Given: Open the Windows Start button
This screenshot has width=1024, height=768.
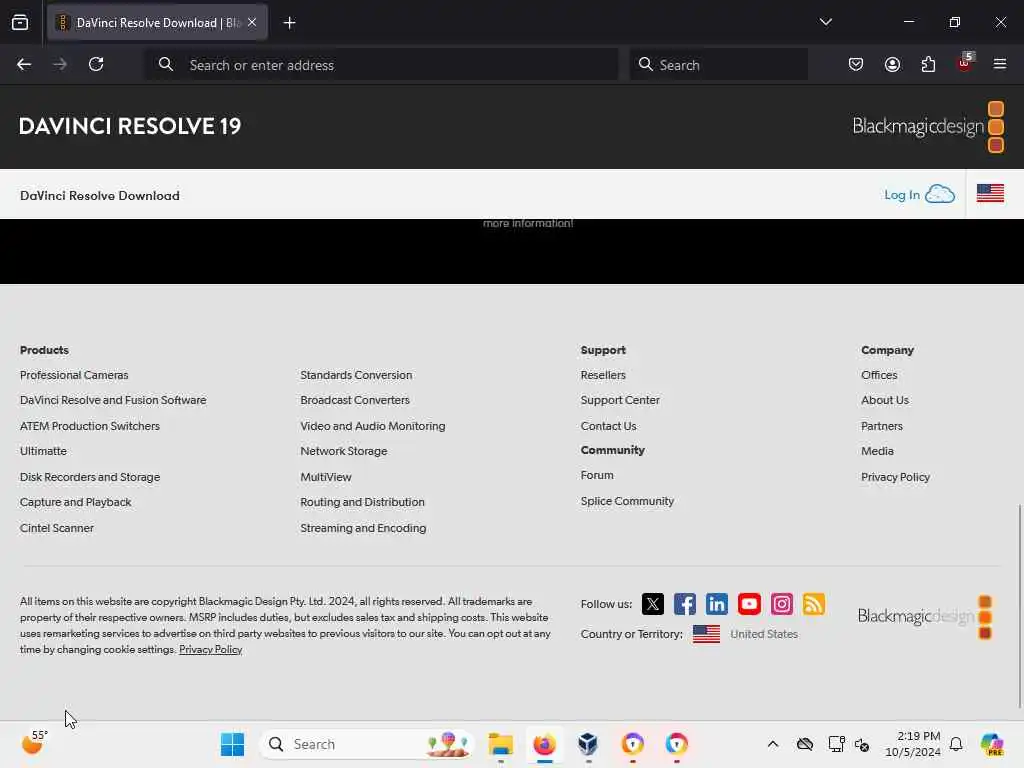Looking at the screenshot, I should click(232, 744).
